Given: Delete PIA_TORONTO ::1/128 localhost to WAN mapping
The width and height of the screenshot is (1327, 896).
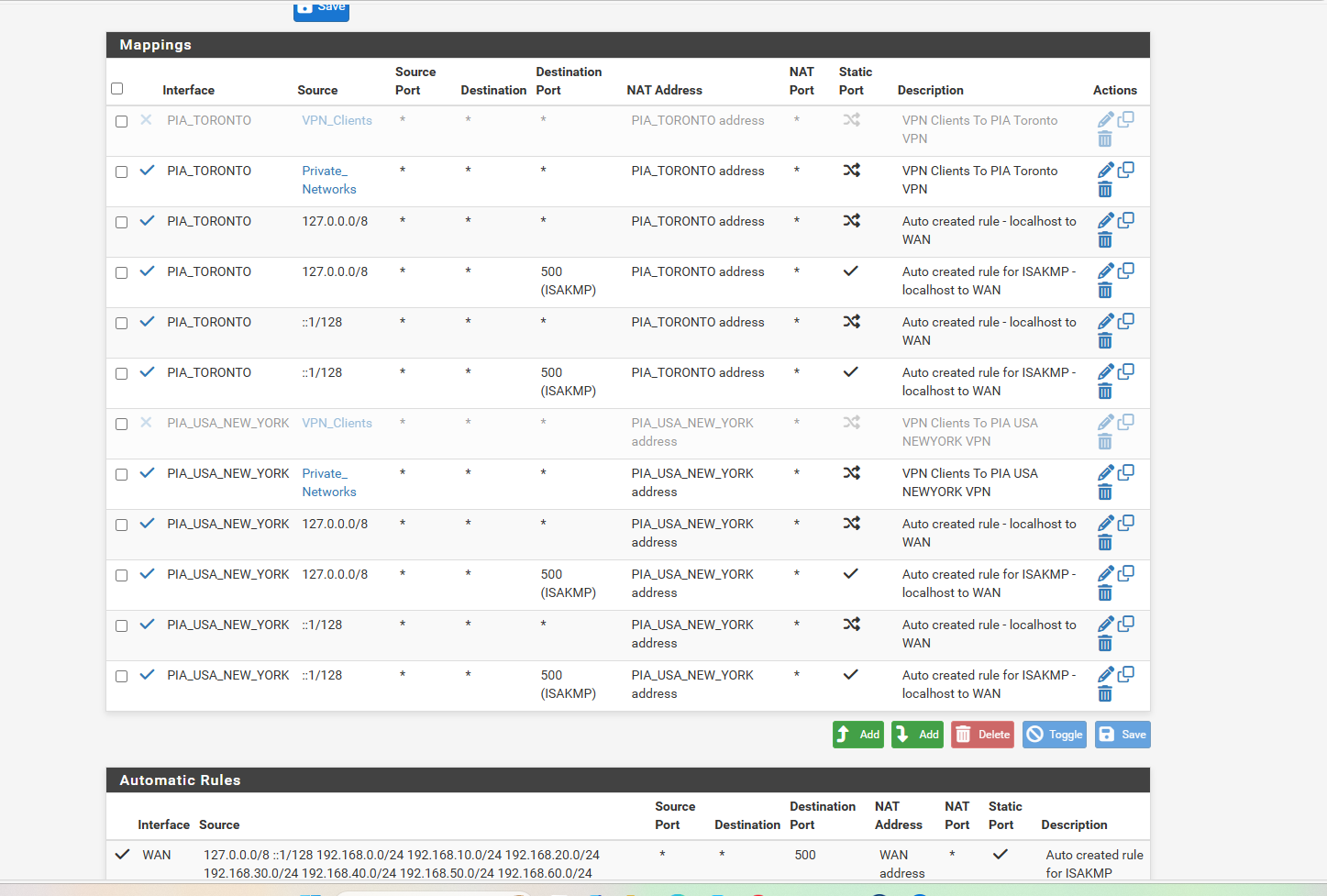Looking at the screenshot, I should (x=1105, y=341).
